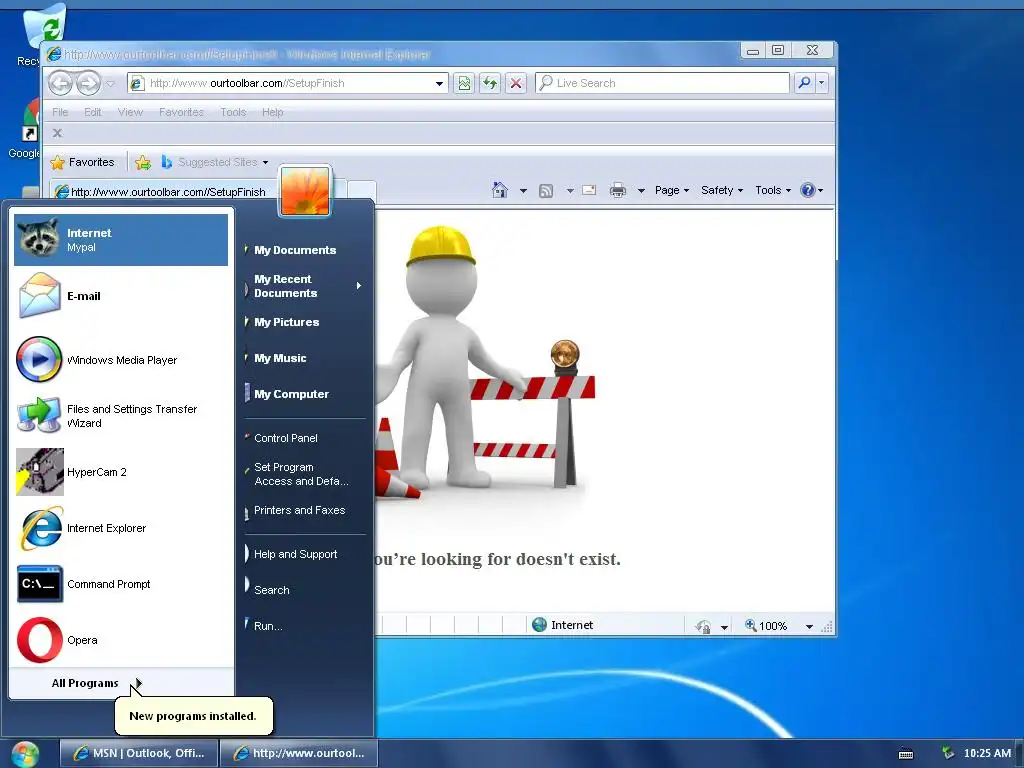The width and height of the screenshot is (1024, 768).
Task: Open a new tab
Action: tap(361, 190)
